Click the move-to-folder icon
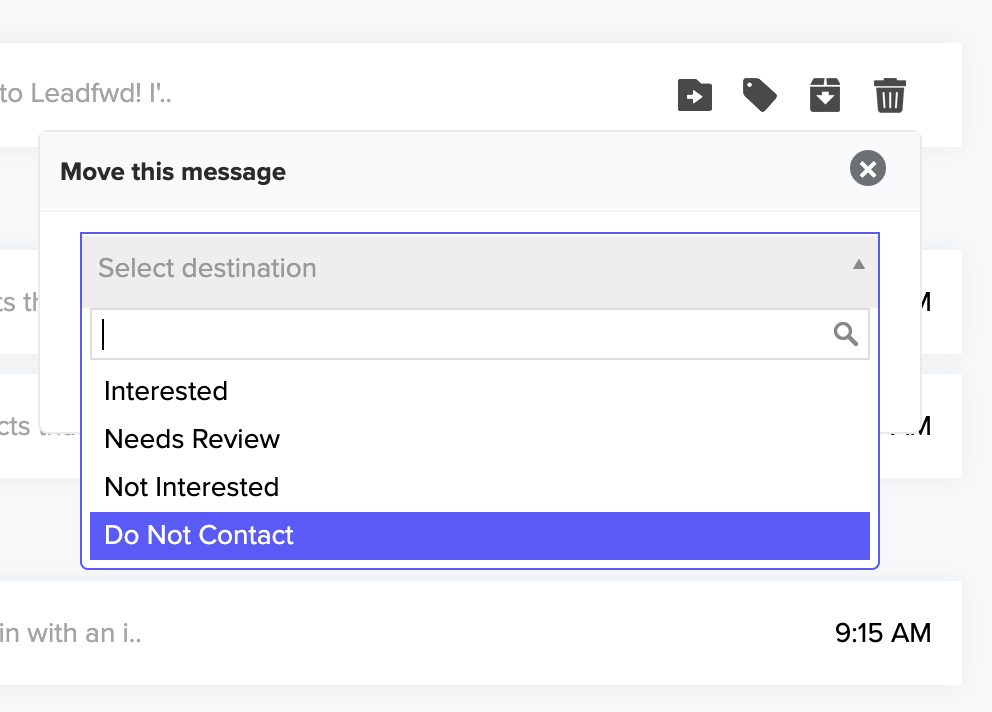The width and height of the screenshot is (992, 712). (x=695, y=95)
